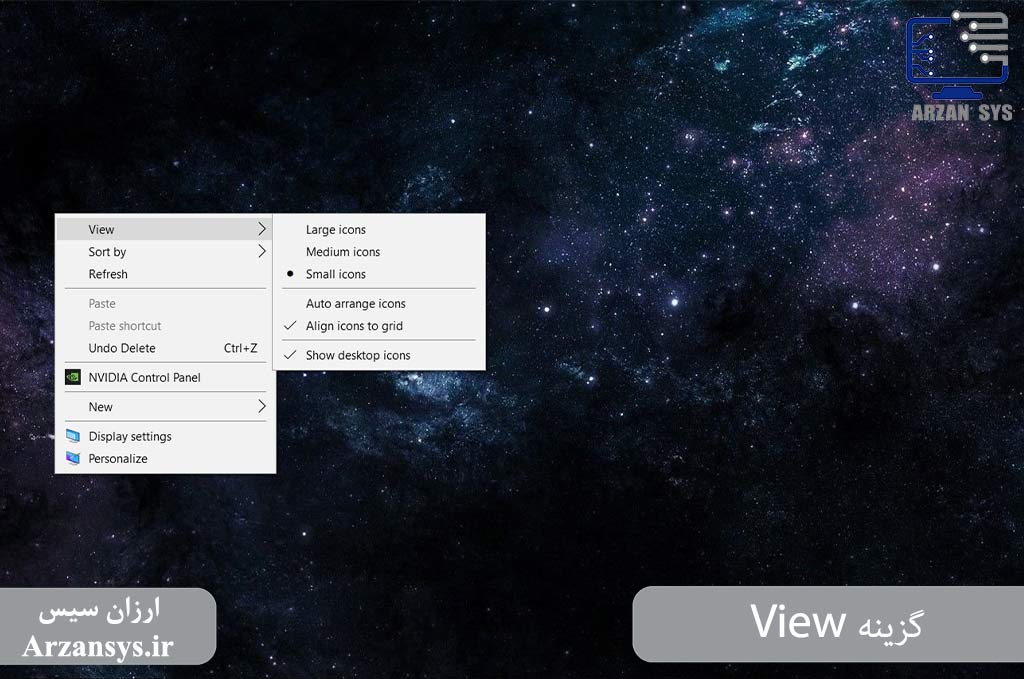1024x679 pixels.
Task: Click the Arzan Sys logo
Action: (960, 66)
